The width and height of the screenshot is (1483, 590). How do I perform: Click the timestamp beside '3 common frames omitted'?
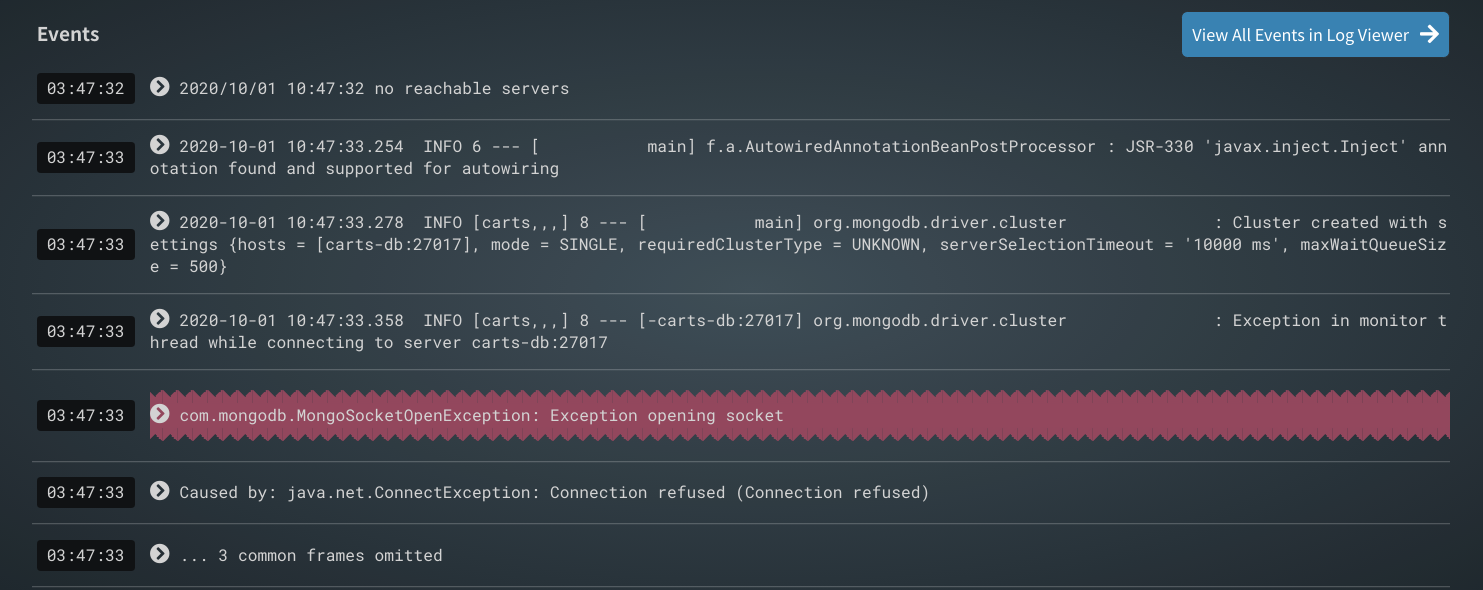(x=86, y=556)
